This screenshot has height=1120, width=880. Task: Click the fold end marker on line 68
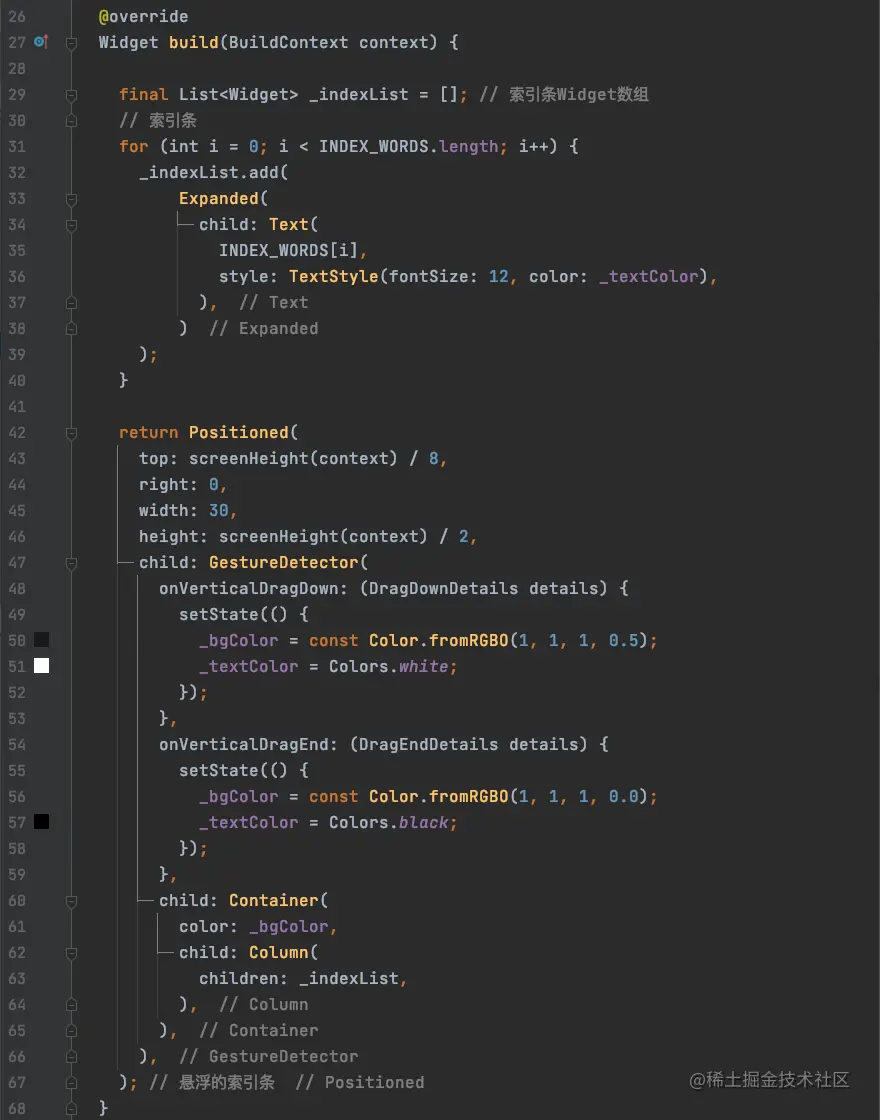pos(71,1108)
